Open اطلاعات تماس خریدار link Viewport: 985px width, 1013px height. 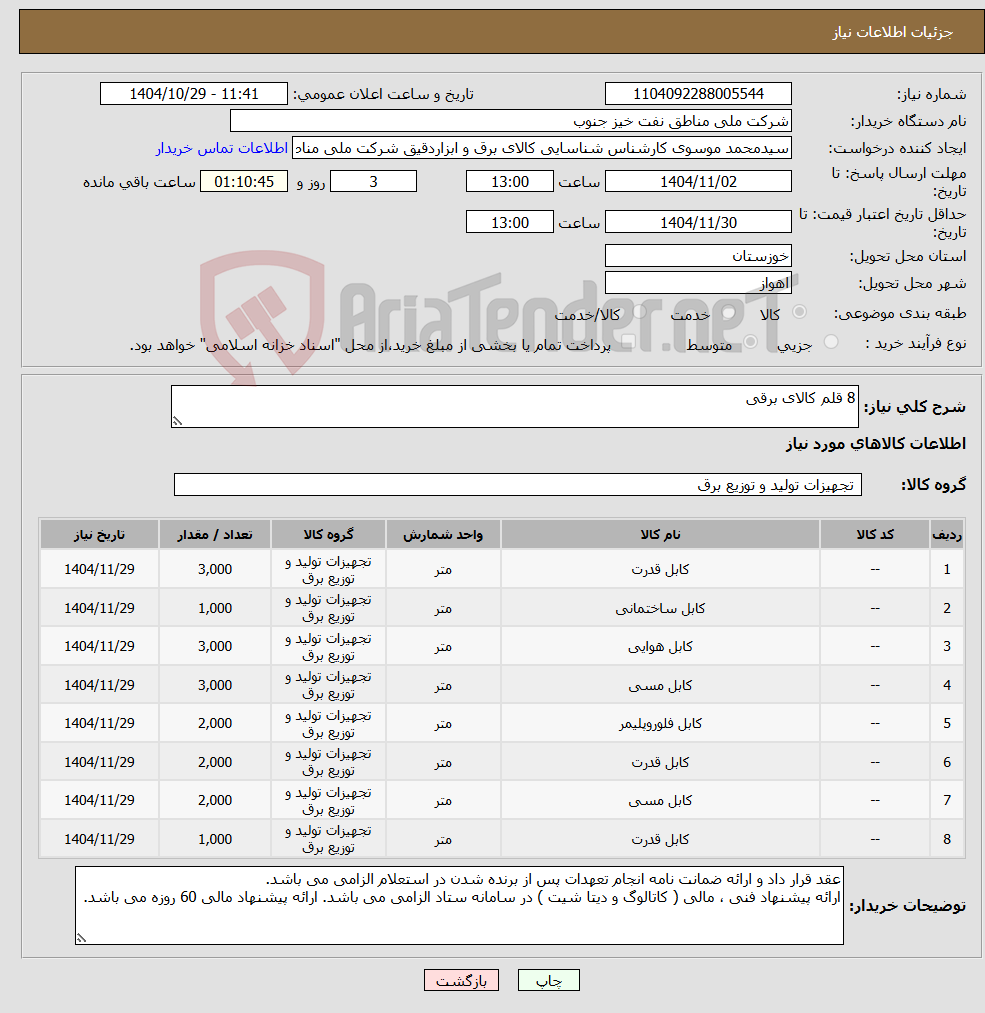click(x=222, y=148)
